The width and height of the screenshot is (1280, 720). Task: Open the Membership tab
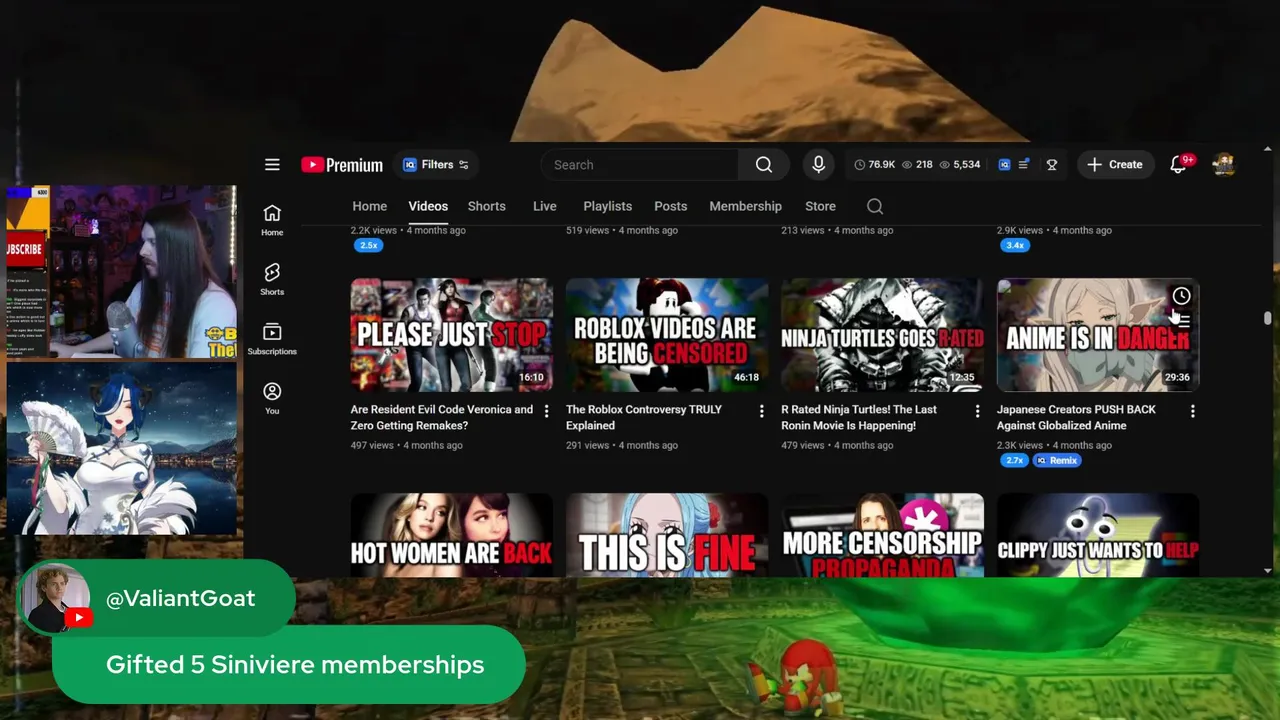coord(745,206)
